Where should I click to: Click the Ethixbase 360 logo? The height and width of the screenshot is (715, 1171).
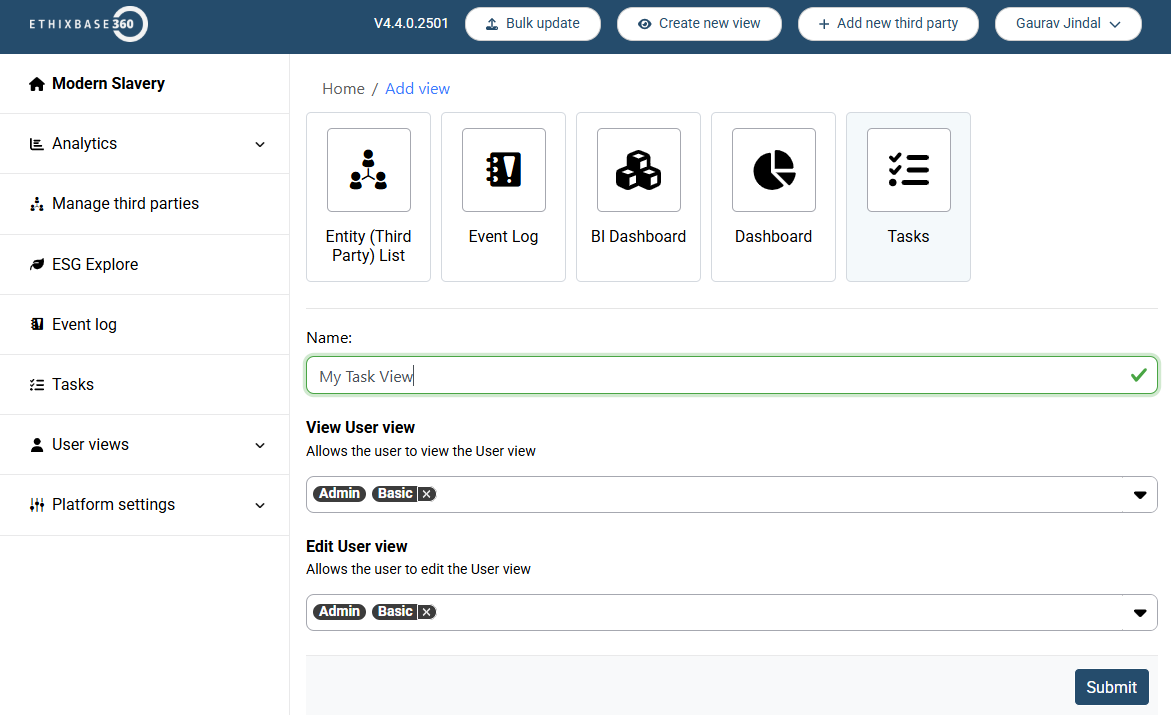[89, 24]
